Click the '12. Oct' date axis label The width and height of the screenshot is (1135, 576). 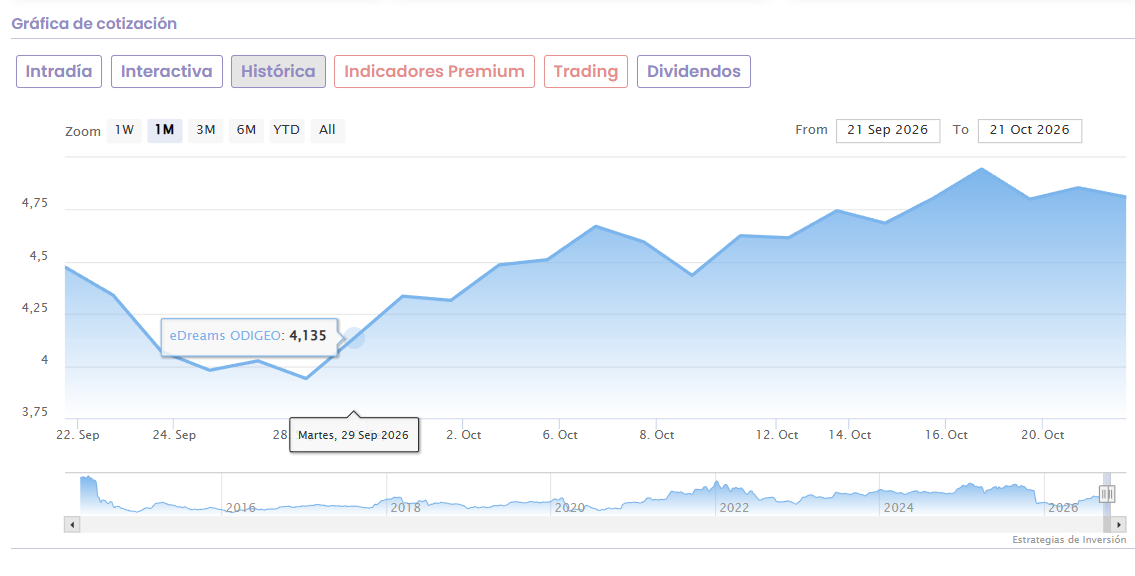click(x=777, y=435)
